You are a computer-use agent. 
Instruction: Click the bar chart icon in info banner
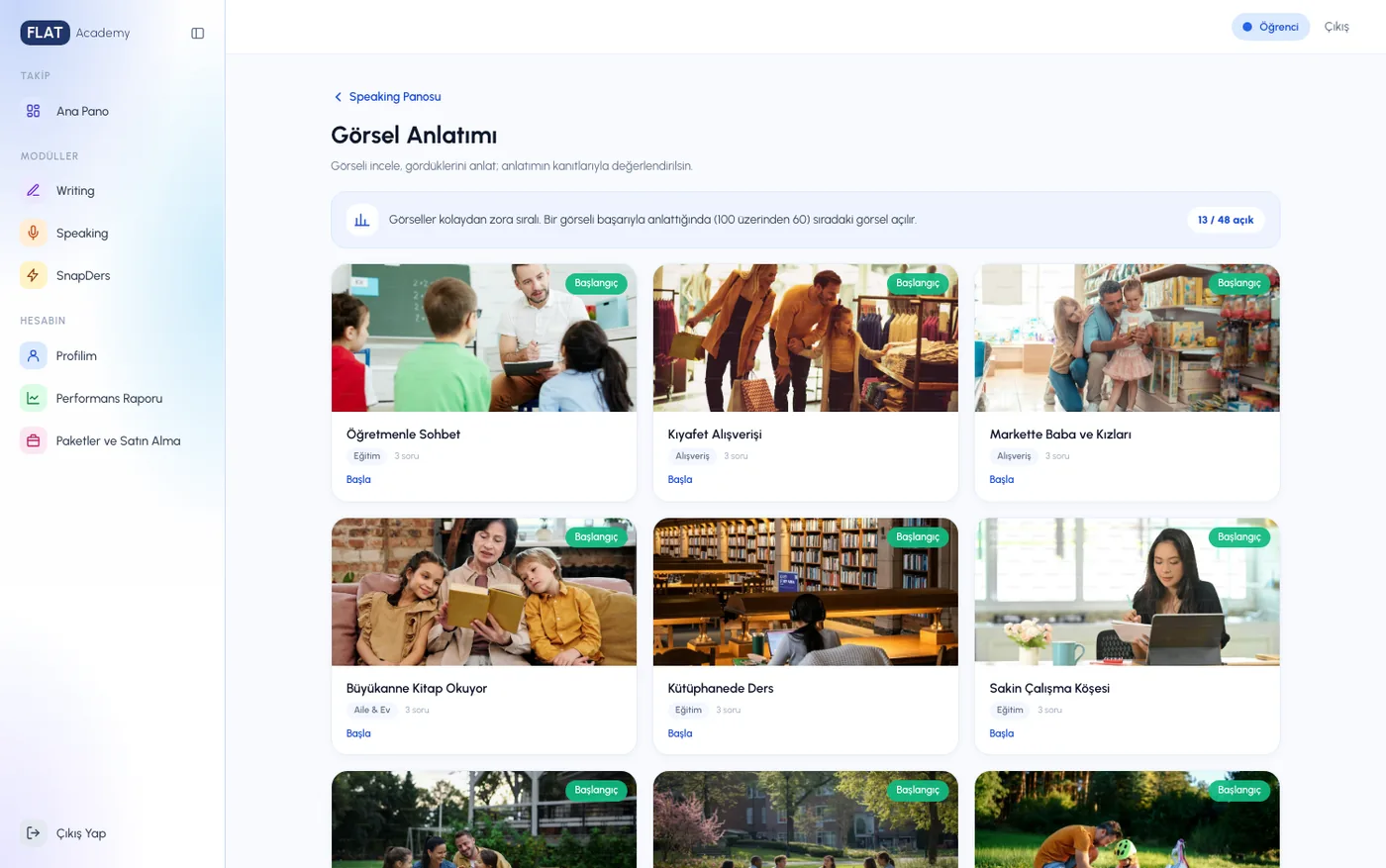362,220
